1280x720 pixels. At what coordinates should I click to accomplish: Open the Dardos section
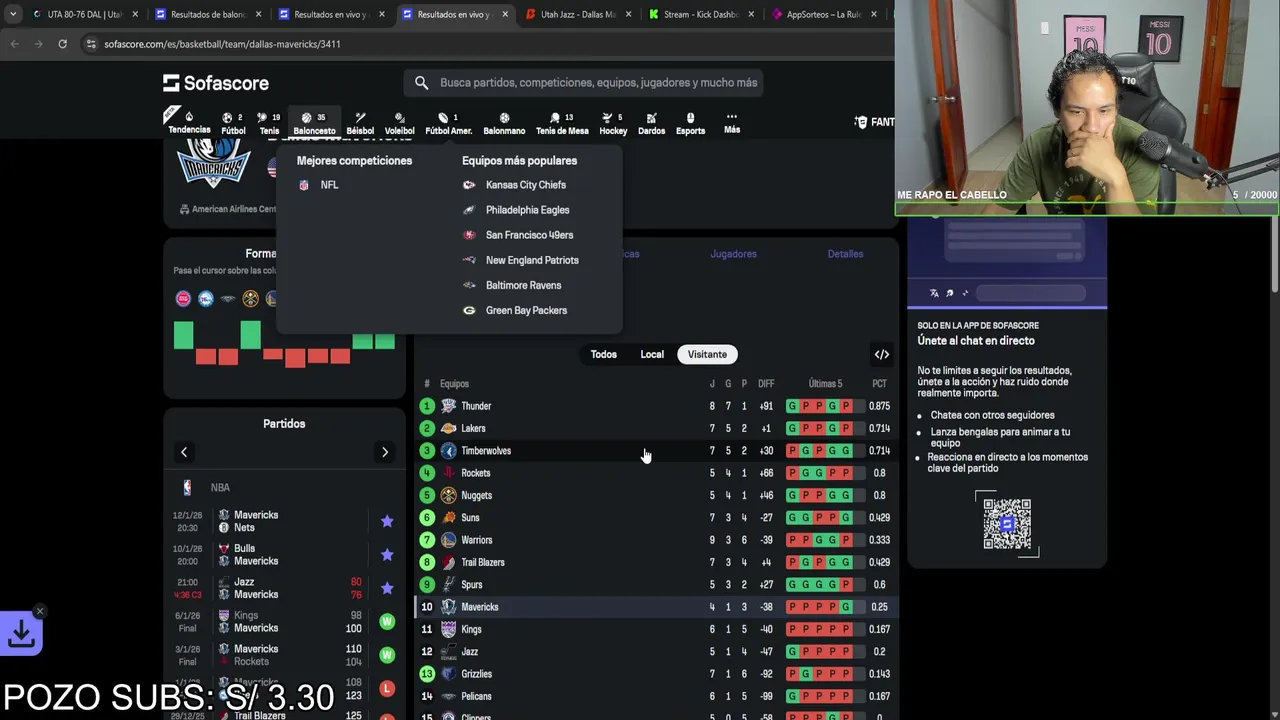point(651,123)
